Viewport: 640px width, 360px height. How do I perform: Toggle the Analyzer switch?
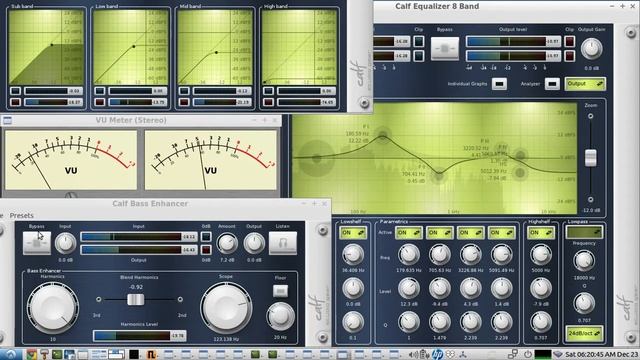(x=552, y=84)
